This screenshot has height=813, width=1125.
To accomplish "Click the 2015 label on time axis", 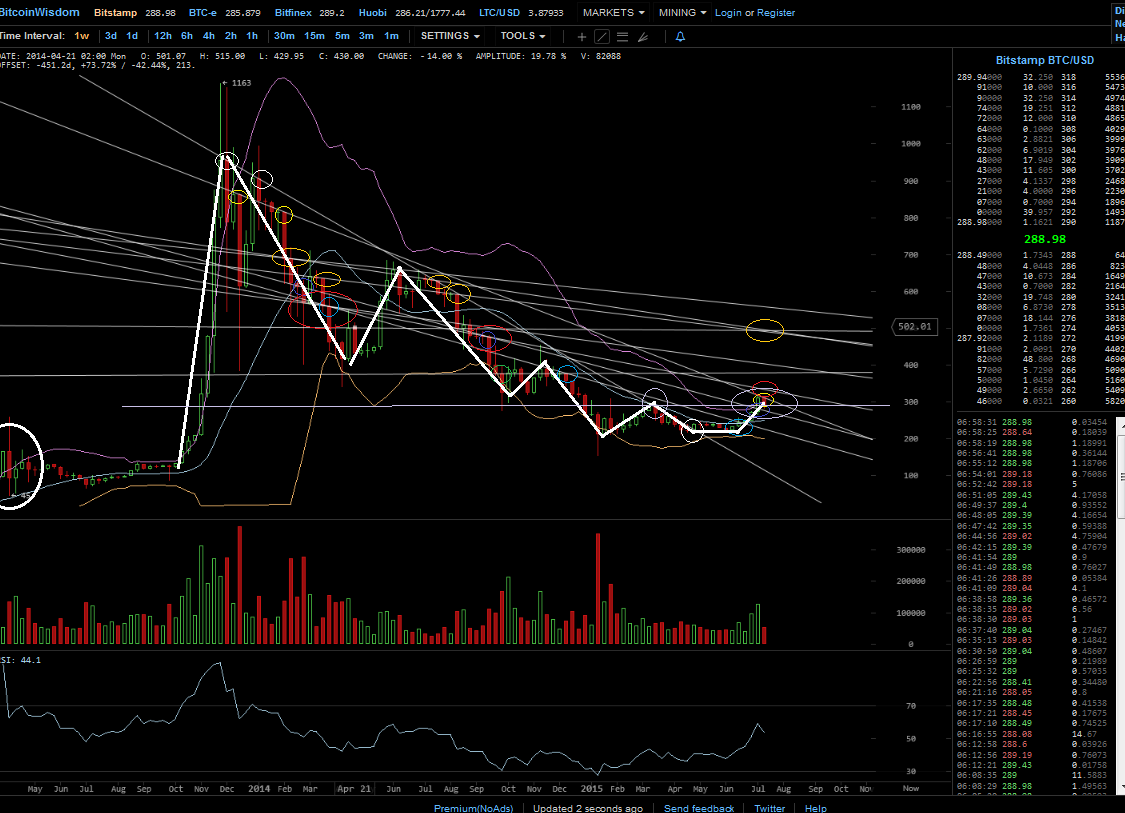I will pyautogui.click(x=592, y=789).
